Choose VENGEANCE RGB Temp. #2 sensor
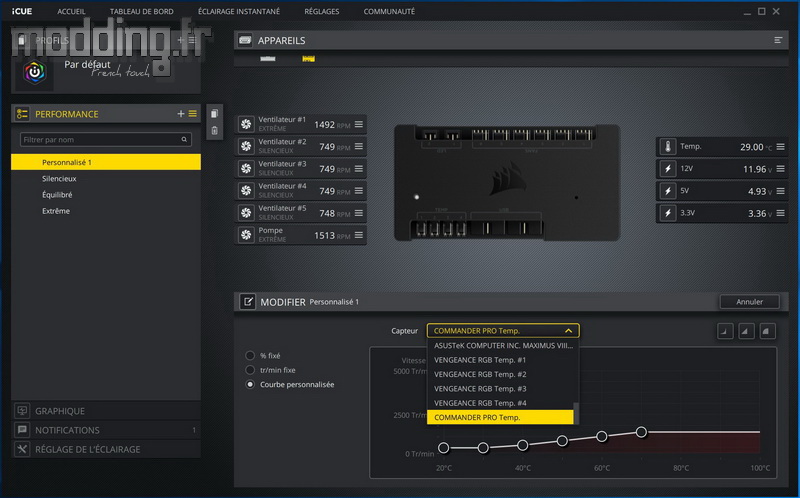The height and width of the screenshot is (498, 800). click(500, 374)
